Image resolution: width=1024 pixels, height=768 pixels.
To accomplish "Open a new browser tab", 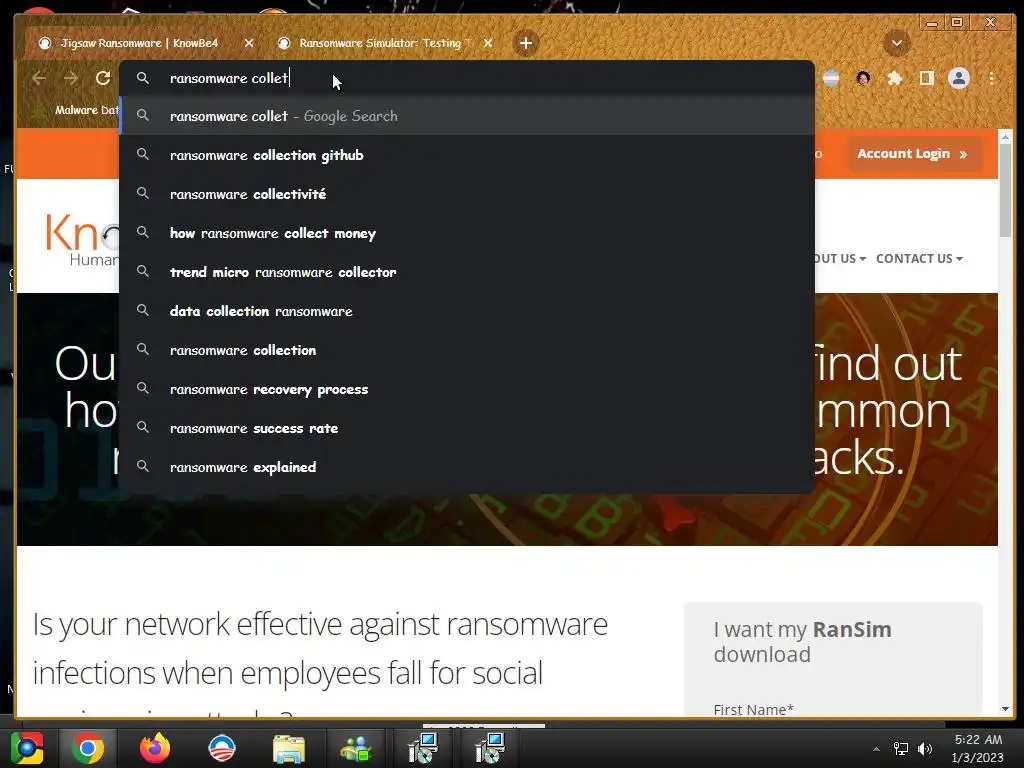I will pos(526,43).
